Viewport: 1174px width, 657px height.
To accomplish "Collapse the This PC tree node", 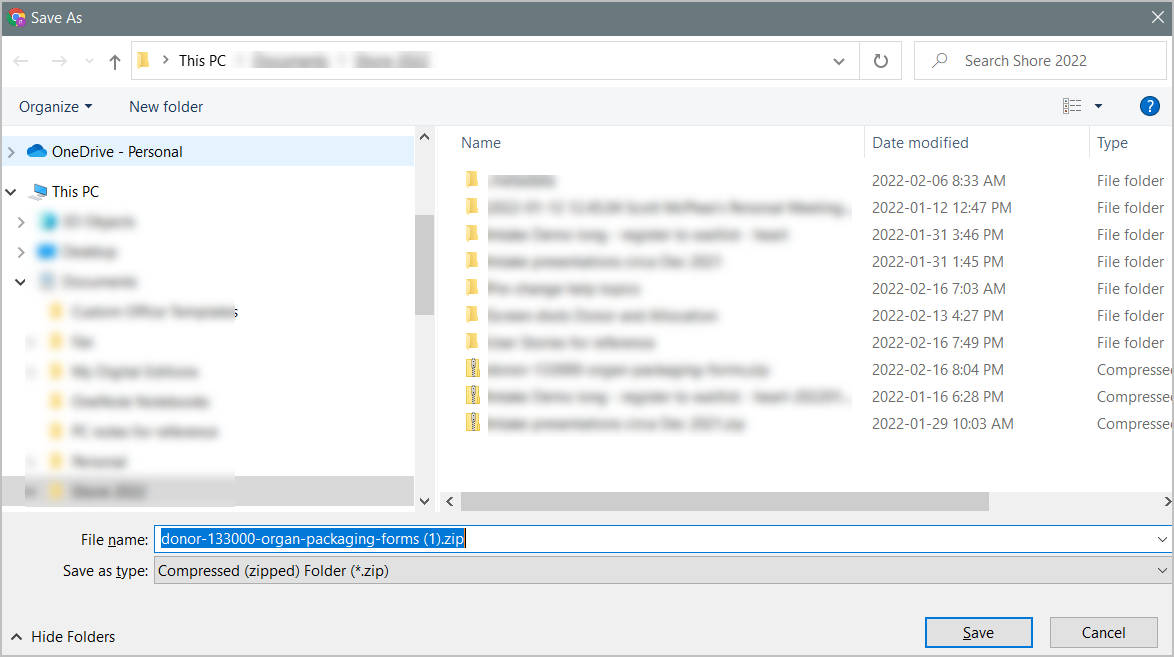I will pos(10,191).
